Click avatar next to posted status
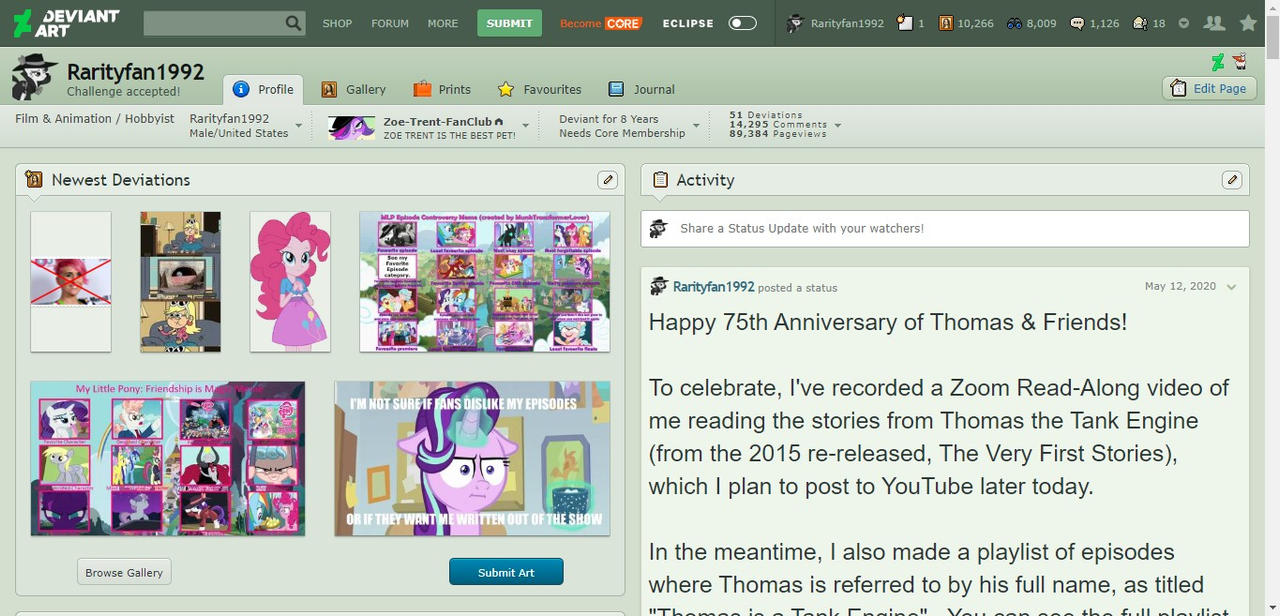This screenshot has height=616, width=1280. click(x=658, y=287)
